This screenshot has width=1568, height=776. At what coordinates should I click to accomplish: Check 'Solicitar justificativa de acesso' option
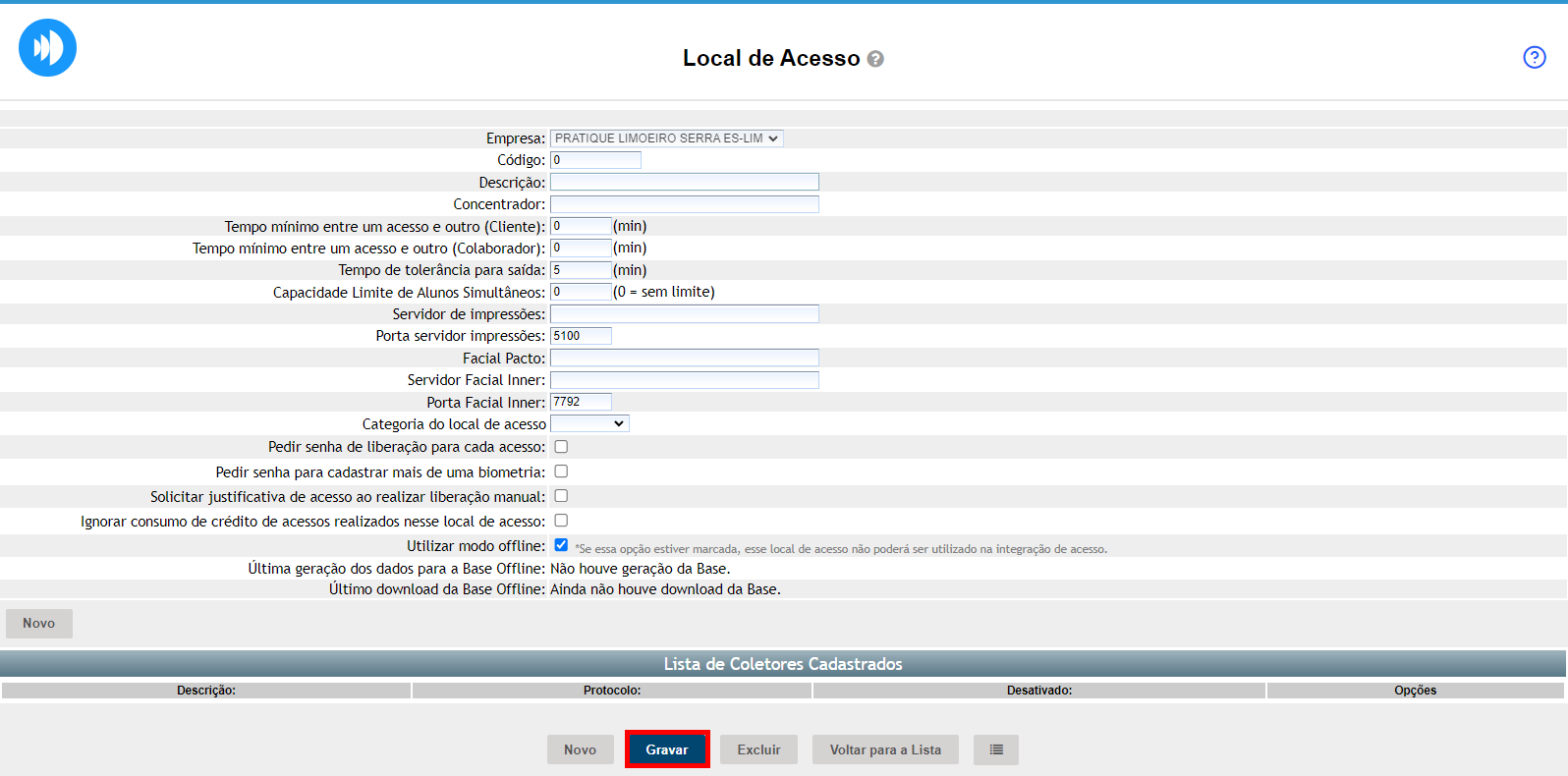tap(561, 496)
